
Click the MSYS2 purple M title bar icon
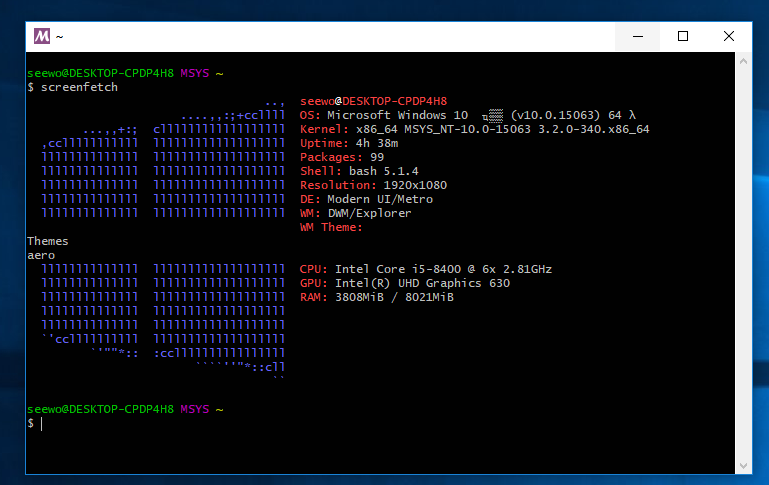[x=42, y=36]
